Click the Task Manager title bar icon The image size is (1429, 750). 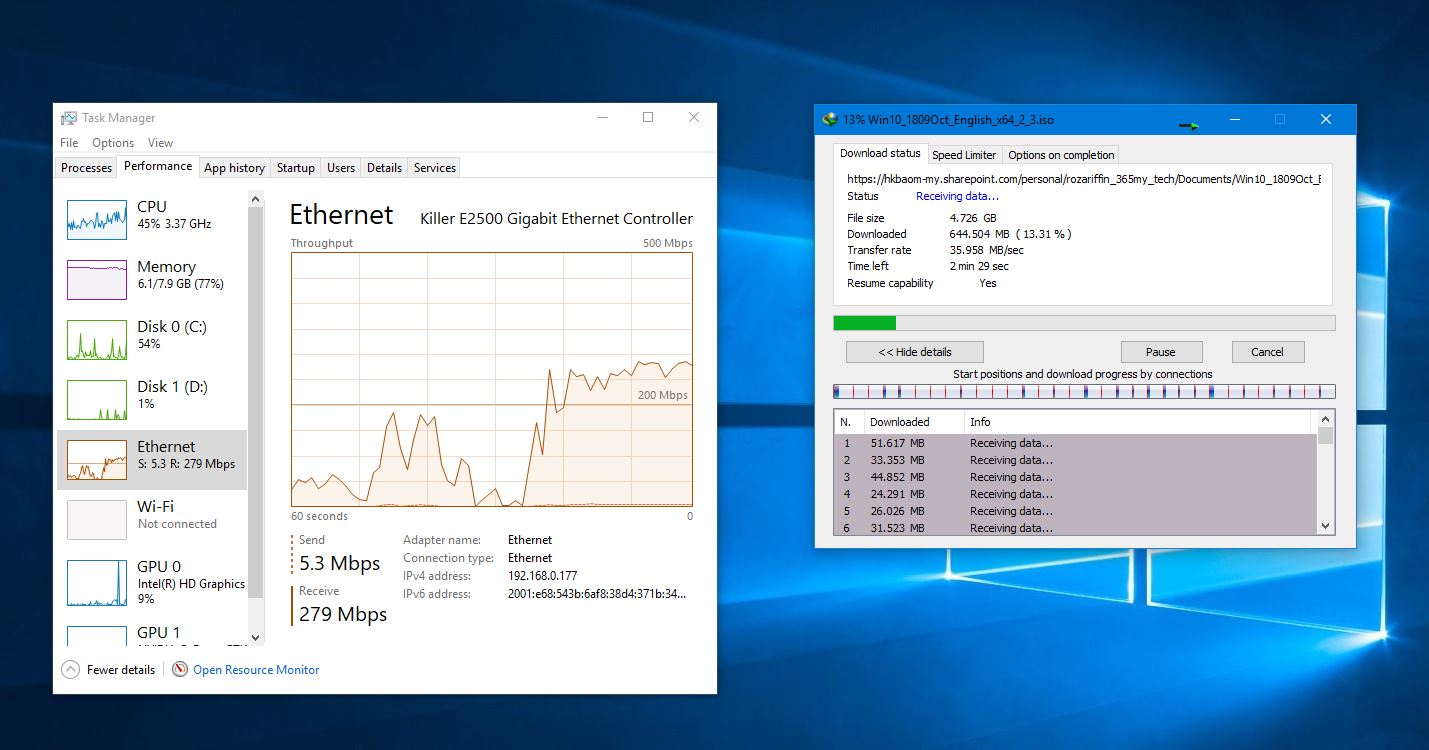69,118
